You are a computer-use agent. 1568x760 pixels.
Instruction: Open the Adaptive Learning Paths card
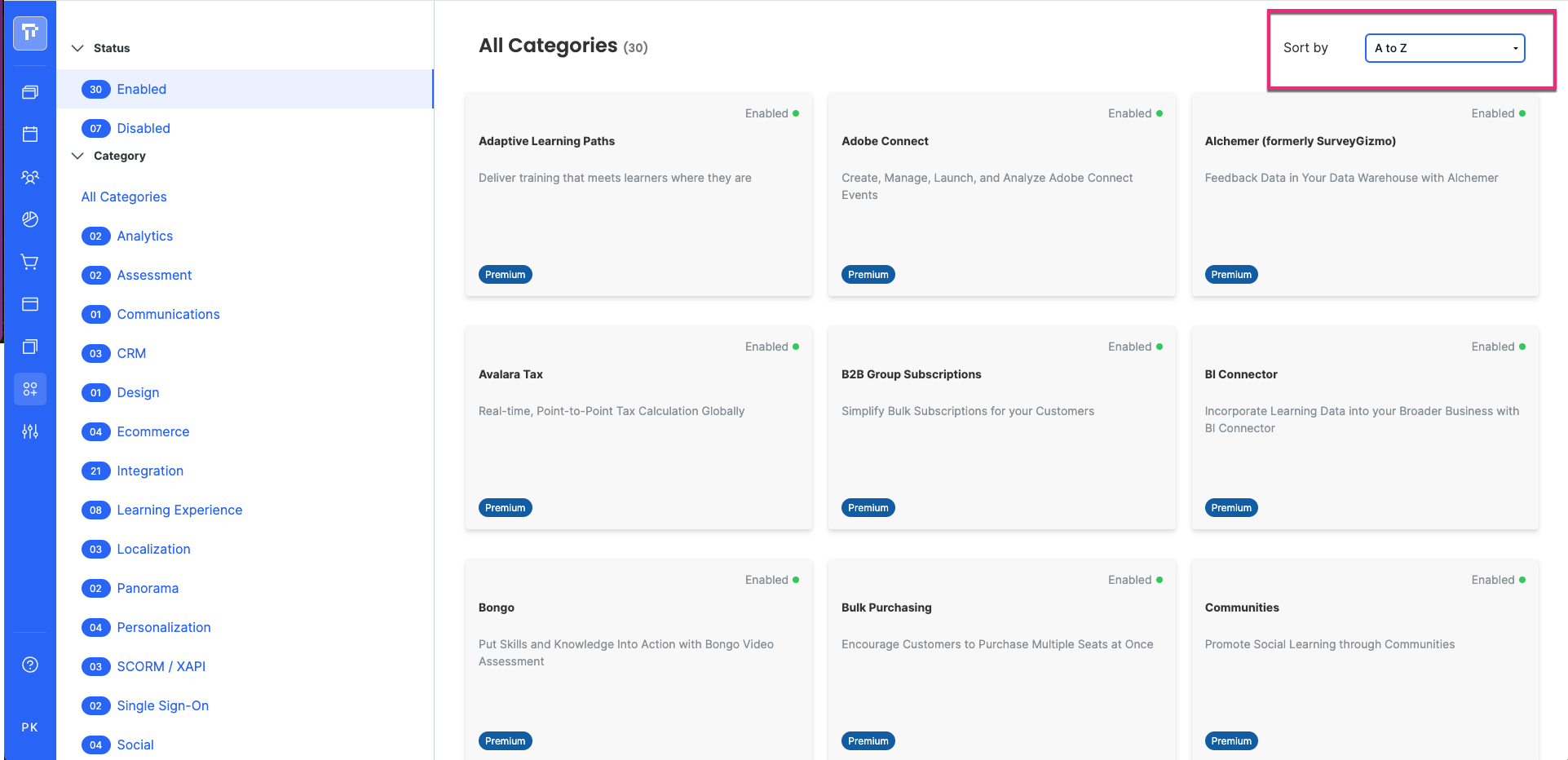(638, 195)
